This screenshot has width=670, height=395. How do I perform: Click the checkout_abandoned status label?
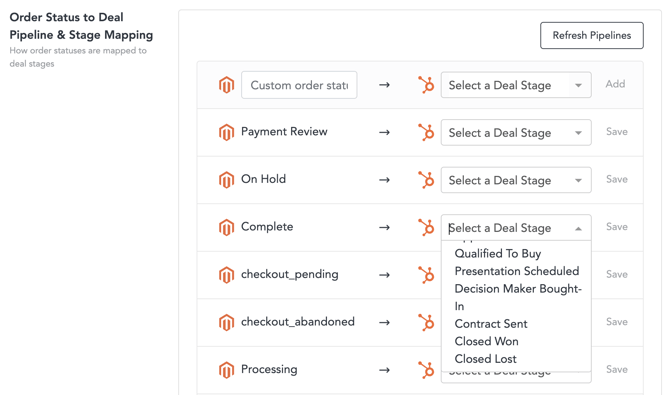coord(298,321)
